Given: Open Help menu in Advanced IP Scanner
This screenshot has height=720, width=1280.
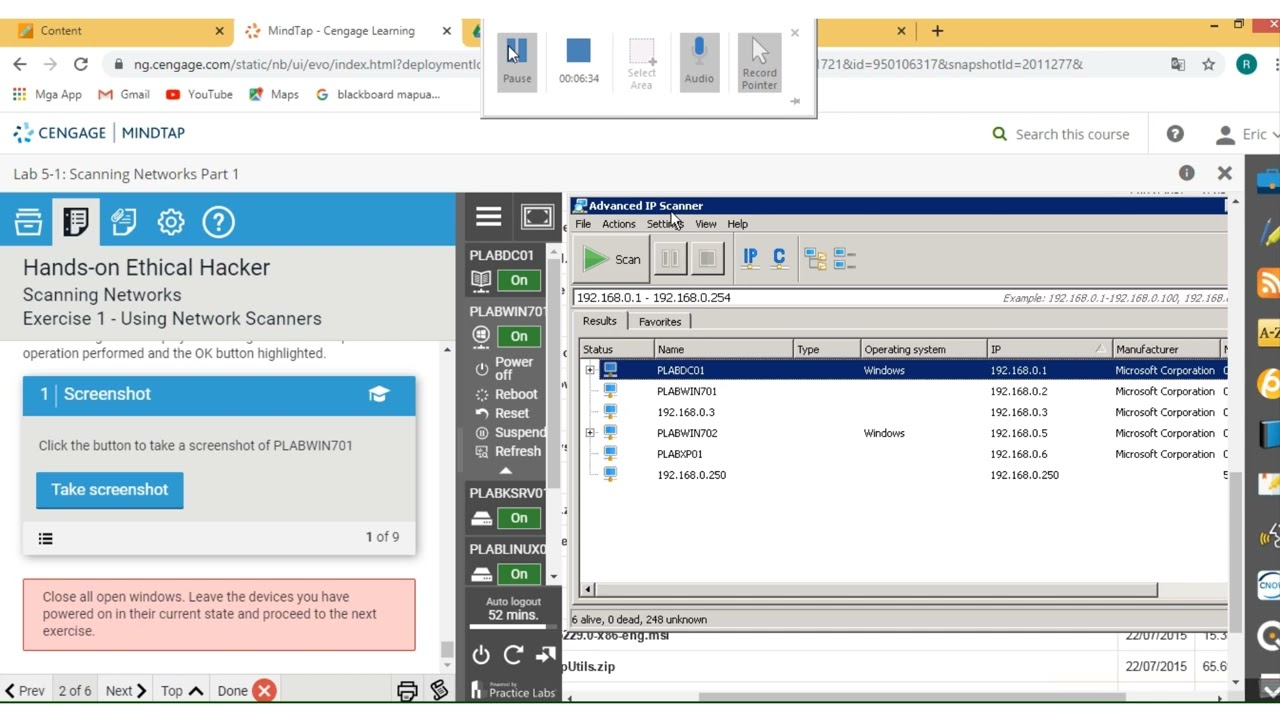Looking at the screenshot, I should coord(737,224).
